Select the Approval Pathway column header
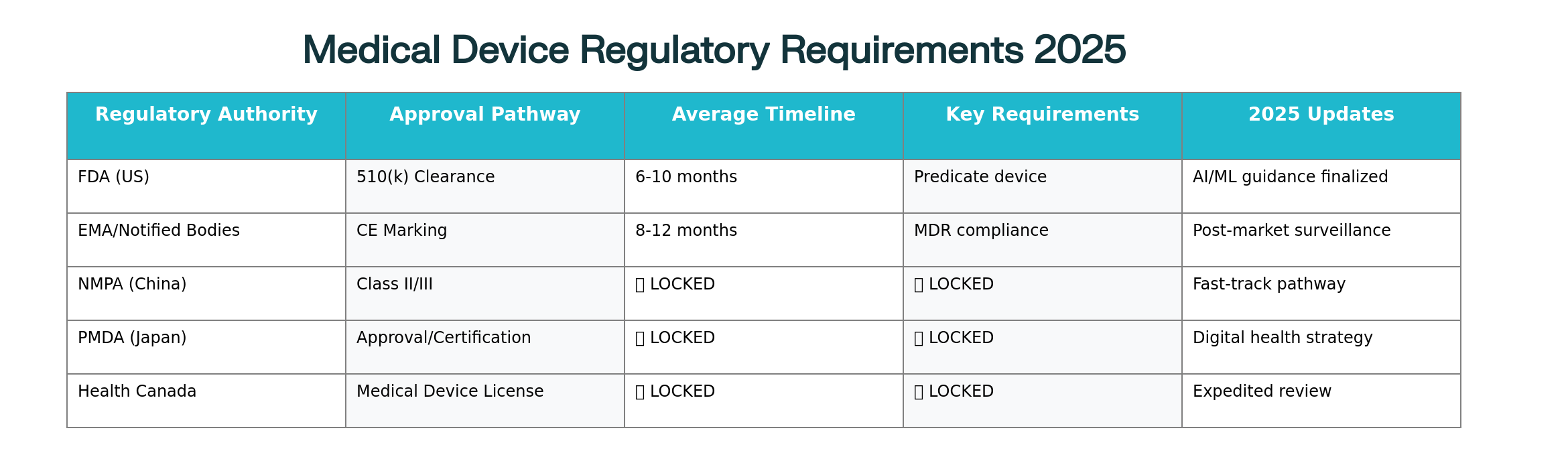Image resolution: width=1568 pixels, height=457 pixels. click(x=485, y=115)
